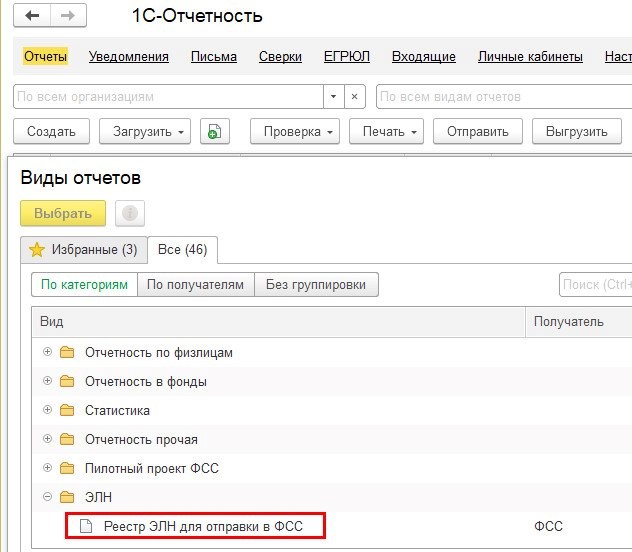Click the forward navigation arrow

pos(68,16)
